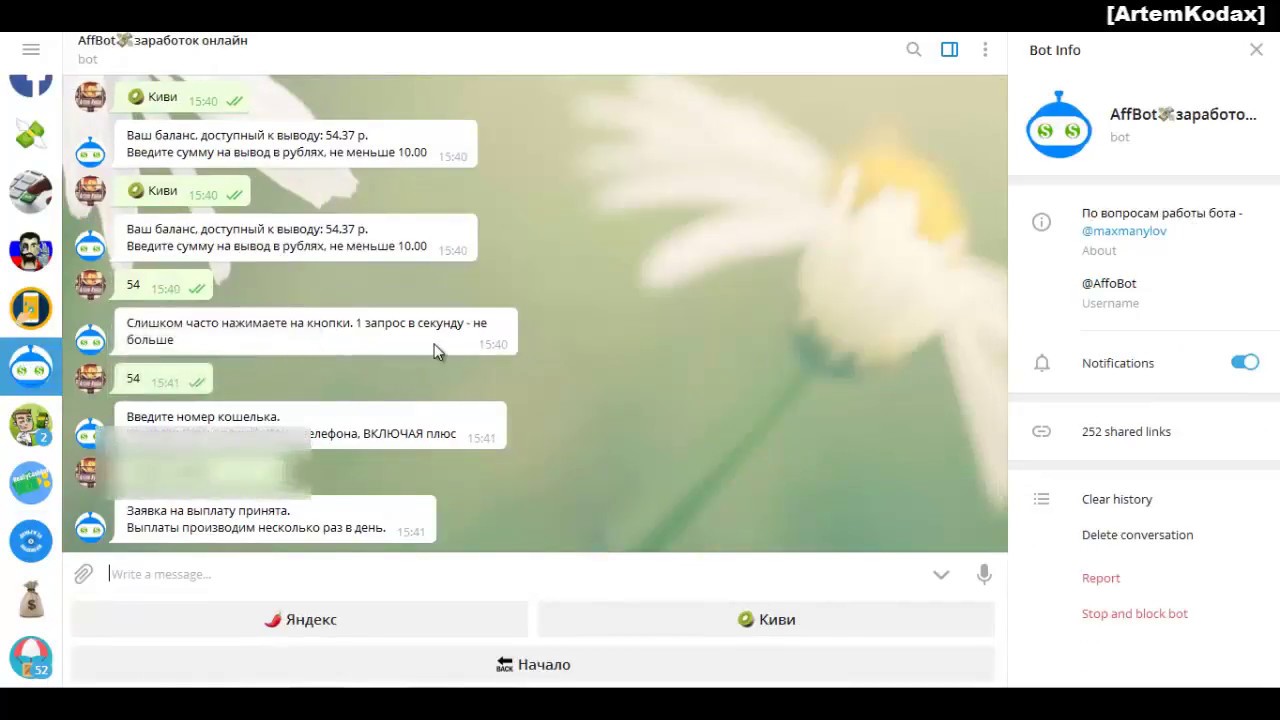Choose Delete conversation
Image resolution: width=1280 pixels, height=720 pixels.
1137,535
